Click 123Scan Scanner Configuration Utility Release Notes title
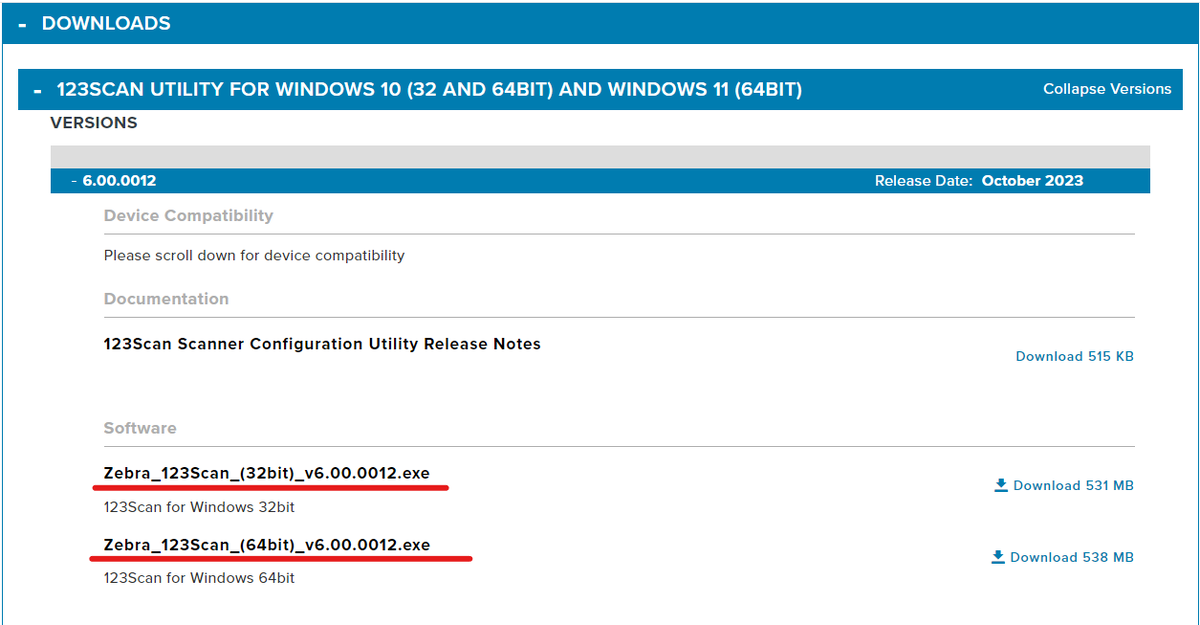Screen dimensions: 1200x625 coord(322,344)
